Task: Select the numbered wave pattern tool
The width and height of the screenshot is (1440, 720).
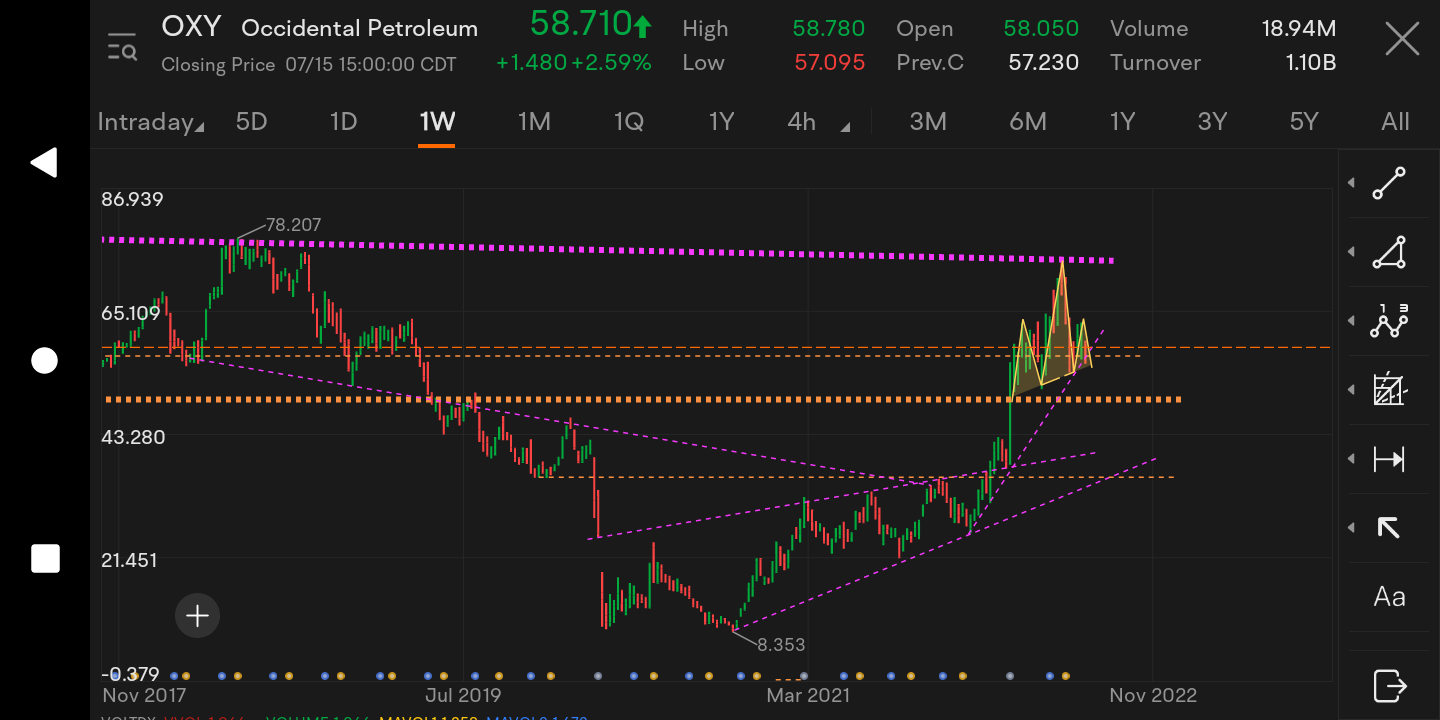Action: point(1389,321)
